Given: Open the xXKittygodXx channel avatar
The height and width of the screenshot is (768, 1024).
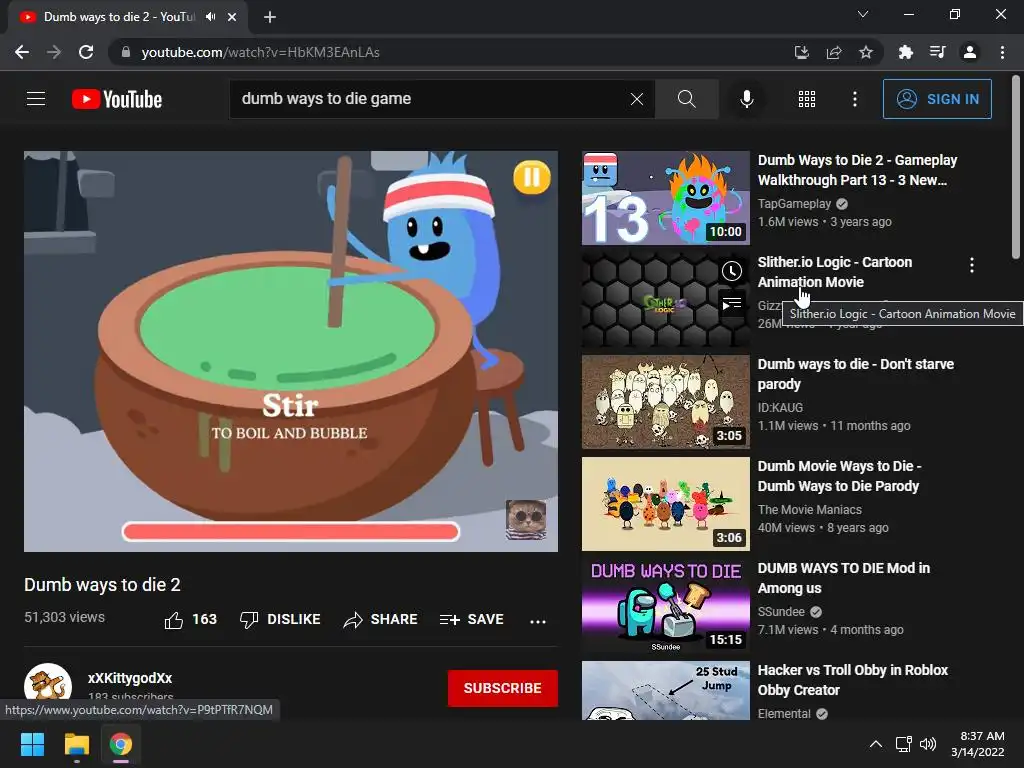Looking at the screenshot, I should coord(48,685).
